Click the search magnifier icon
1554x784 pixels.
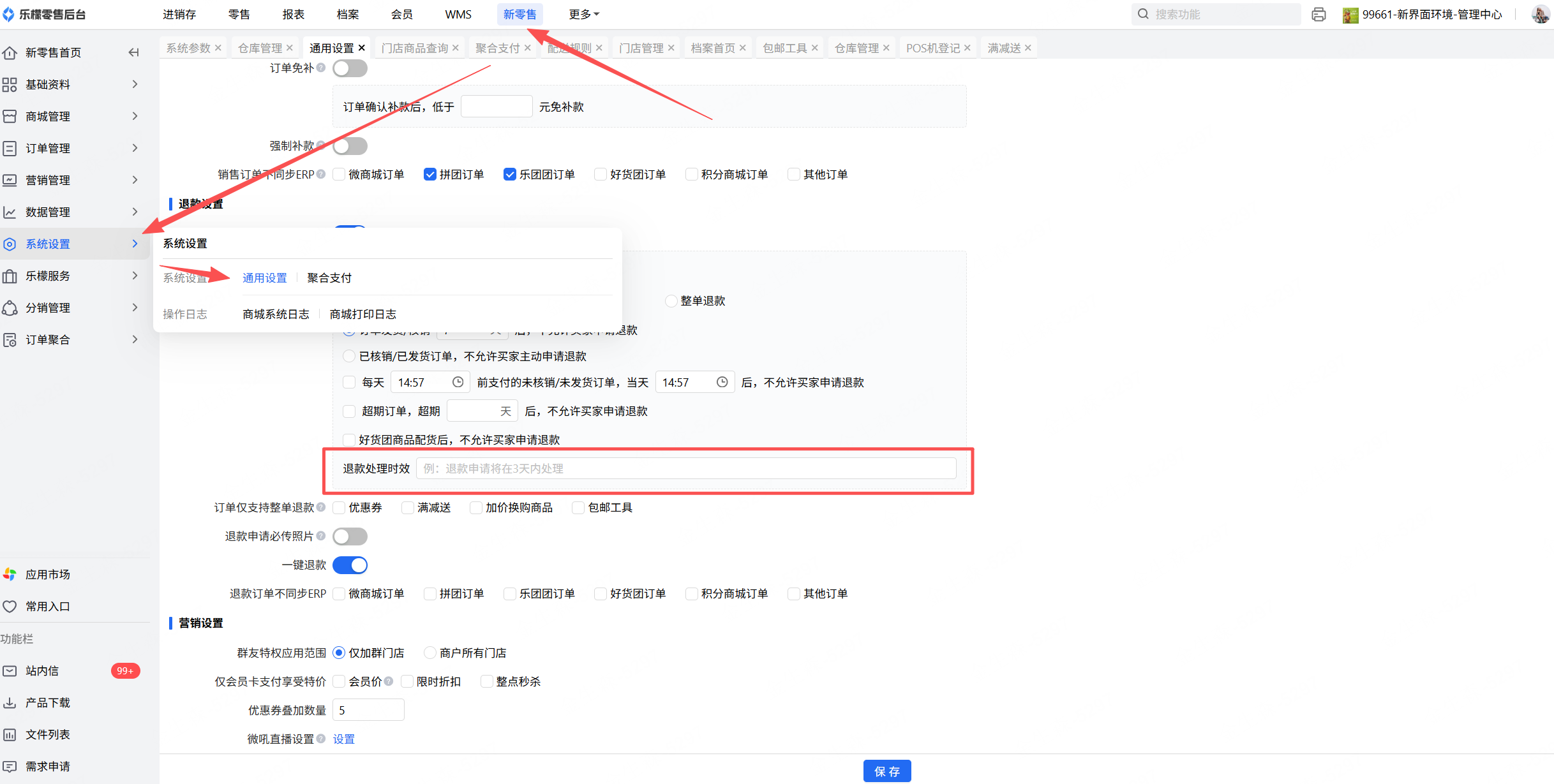[1143, 14]
